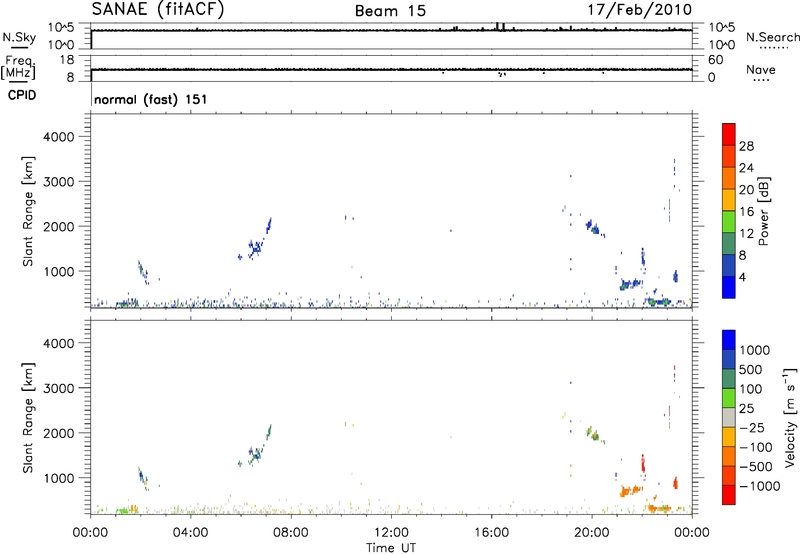Click the 04:00 time tick label
800x554 pixels.
(x=190, y=533)
